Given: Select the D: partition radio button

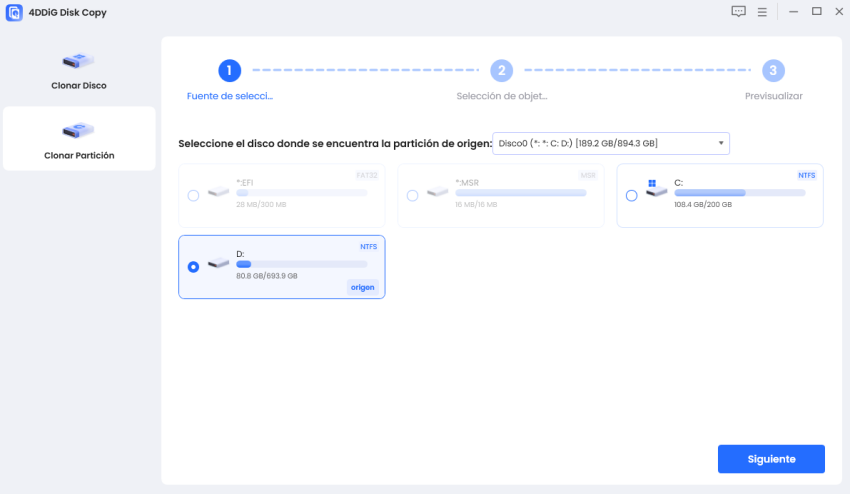Looking at the screenshot, I should coord(193,267).
